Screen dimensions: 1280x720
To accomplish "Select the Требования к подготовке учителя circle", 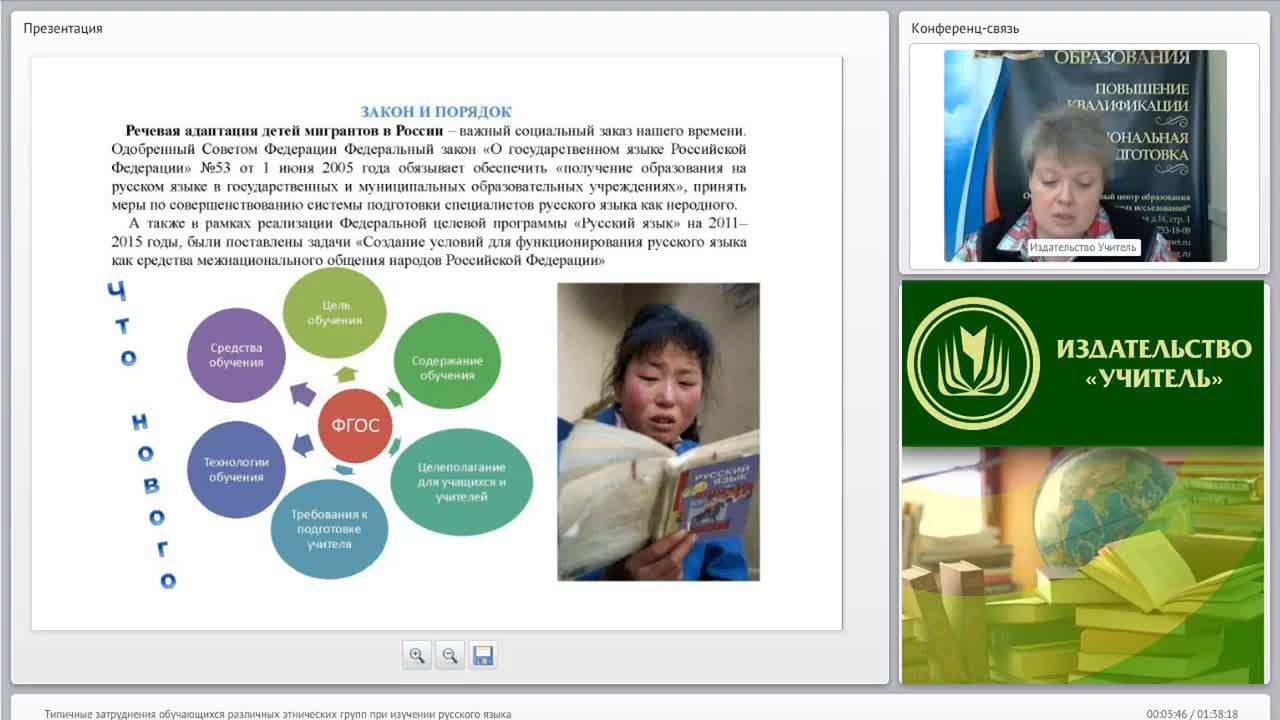I will point(329,529).
